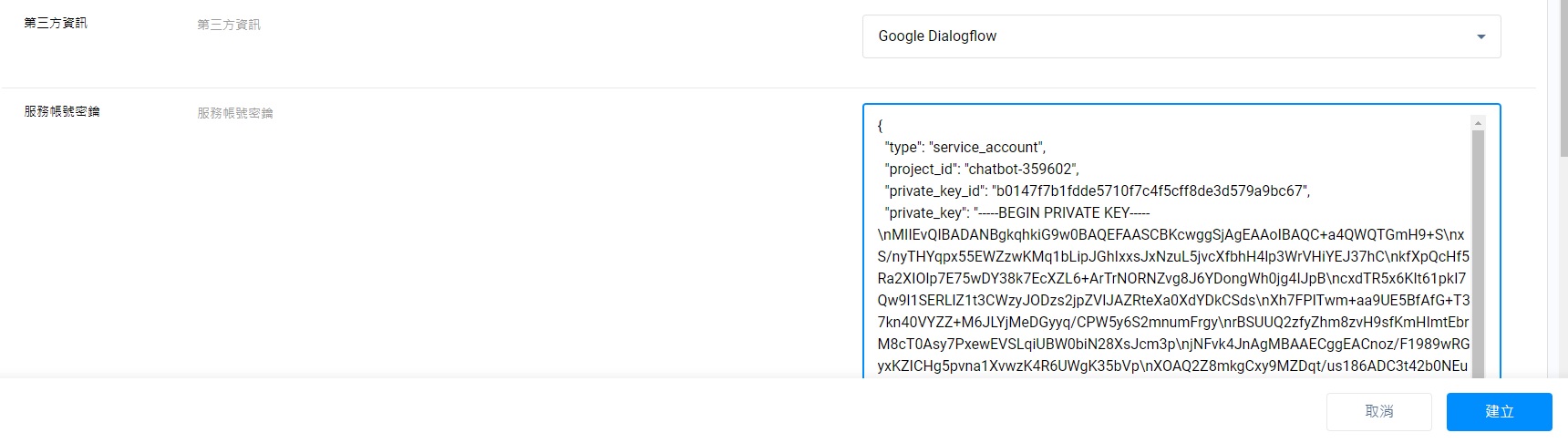1568x443 pixels.
Task: Click the third-party dropdown arrow icon
Action: pos(1480,36)
